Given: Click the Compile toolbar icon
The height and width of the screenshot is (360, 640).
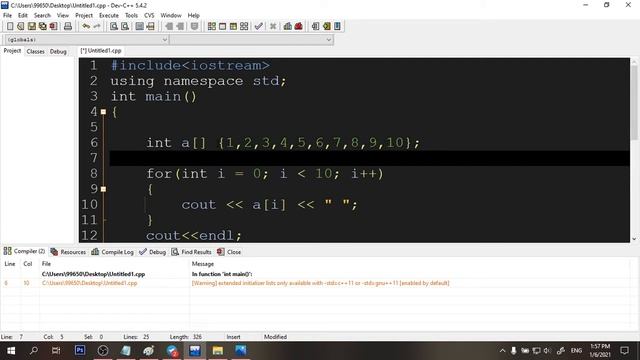Looking at the screenshot, I should coord(211,27).
